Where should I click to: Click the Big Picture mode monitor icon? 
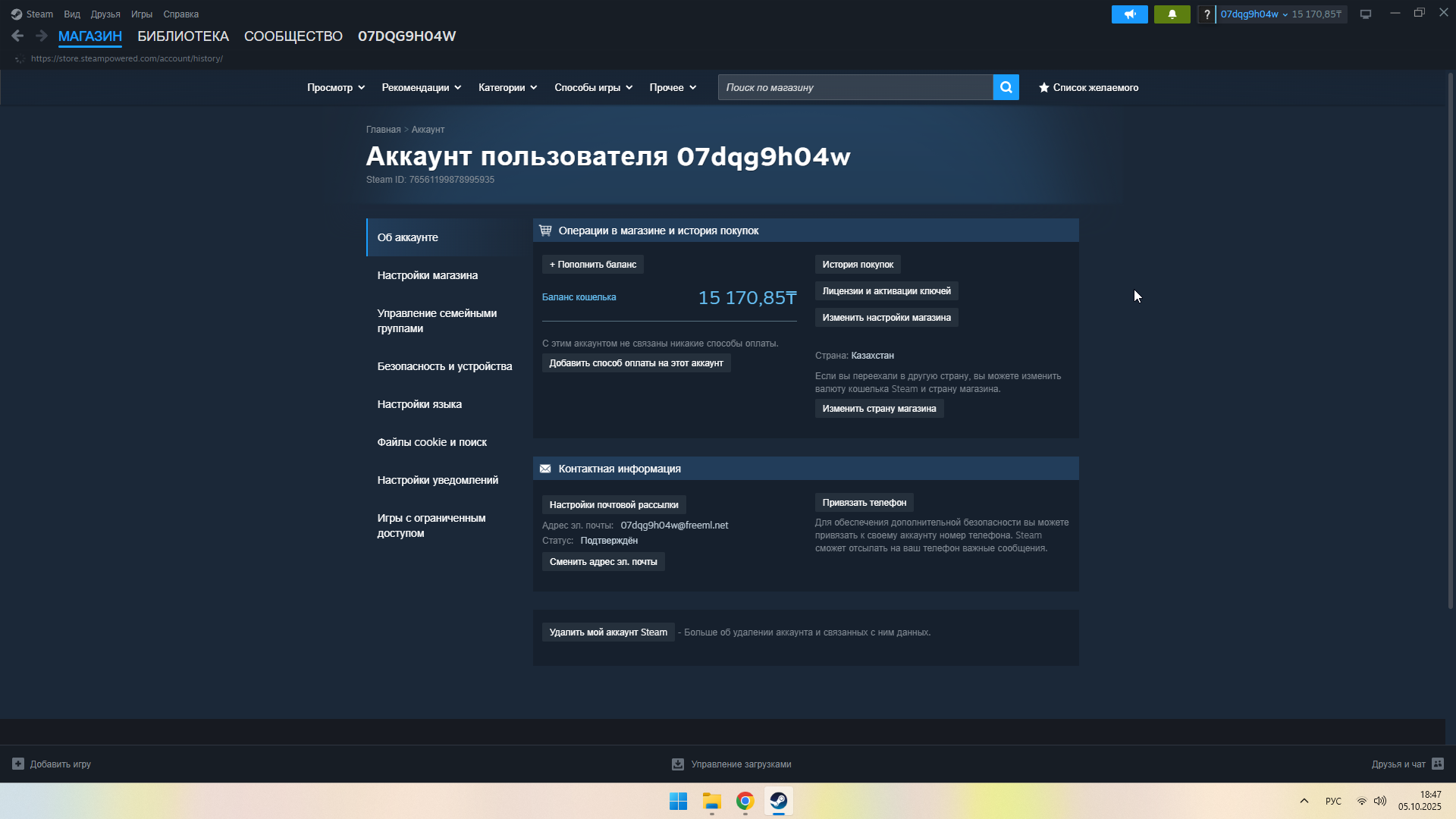1366,14
